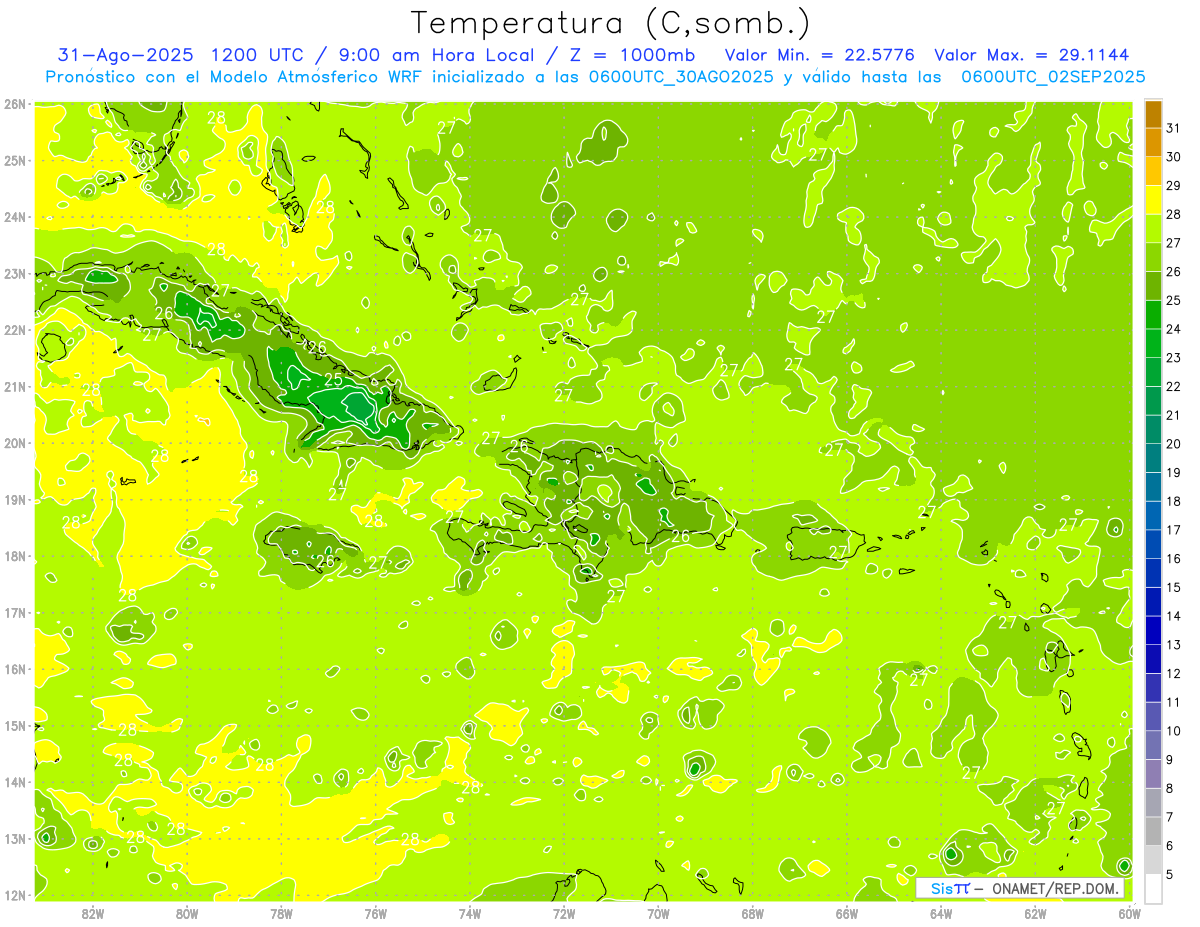
Task: Click the '12N' latitude axis label
Action: [x=15, y=895]
